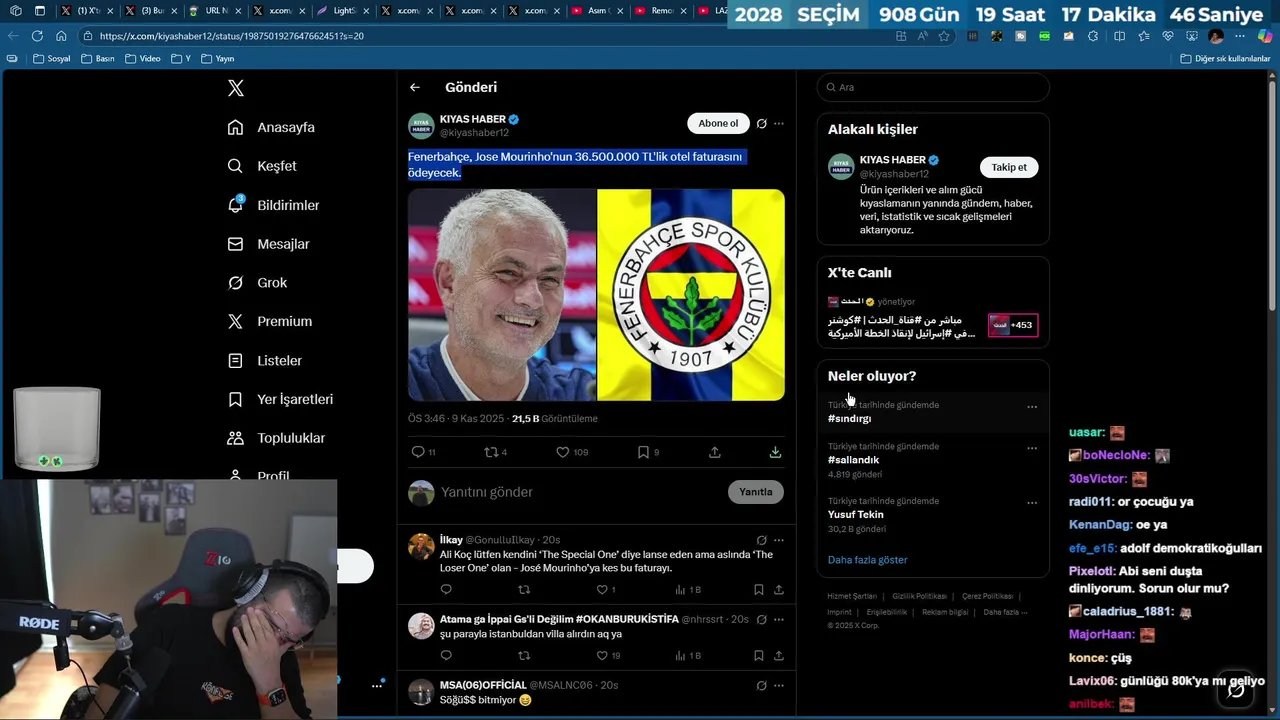The image size is (1280, 720).
Task: Click the Ara search box
Action: [933, 87]
